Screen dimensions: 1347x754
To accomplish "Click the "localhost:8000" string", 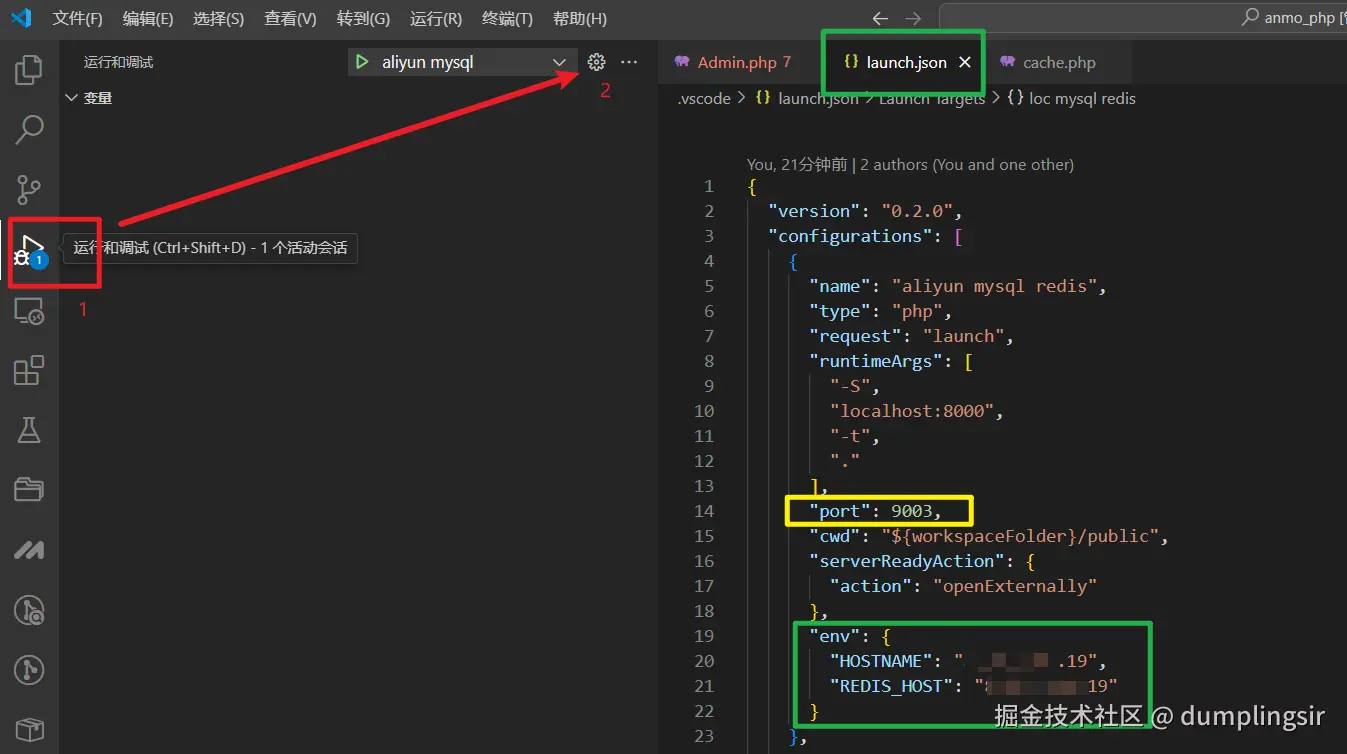I will click(x=911, y=411).
